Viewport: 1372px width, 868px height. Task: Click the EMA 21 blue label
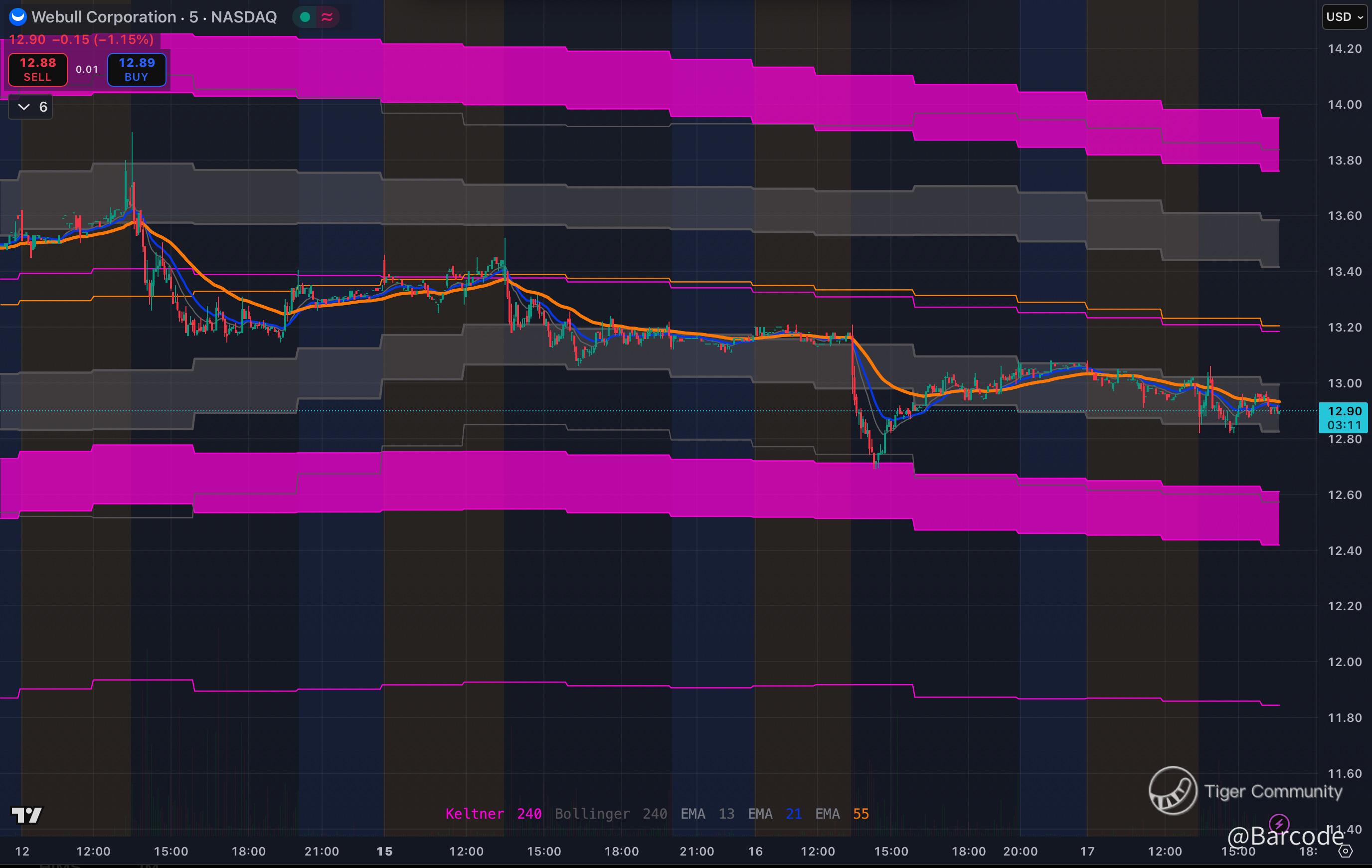click(x=774, y=814)
